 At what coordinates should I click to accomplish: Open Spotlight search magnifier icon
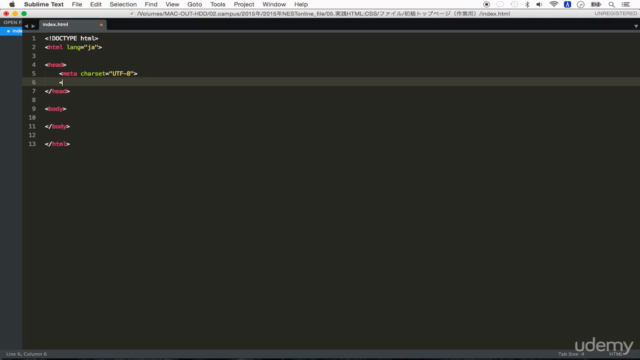point(611,4)
